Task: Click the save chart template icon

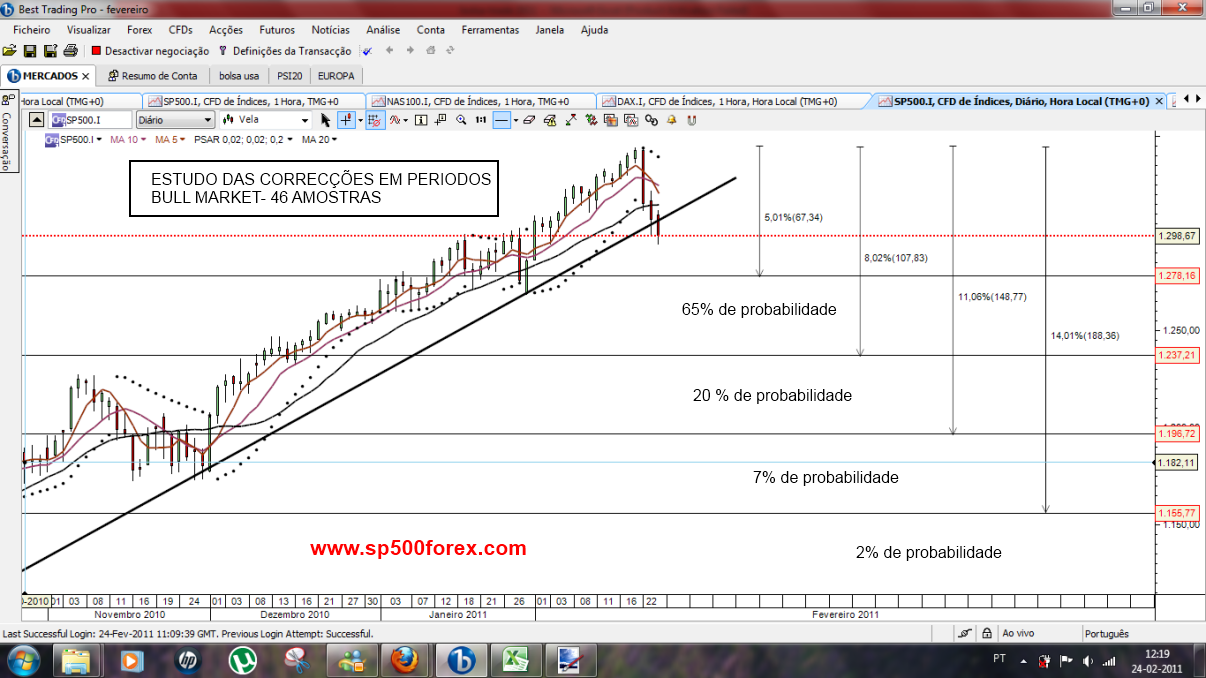Action: click(x=611, y=120)
